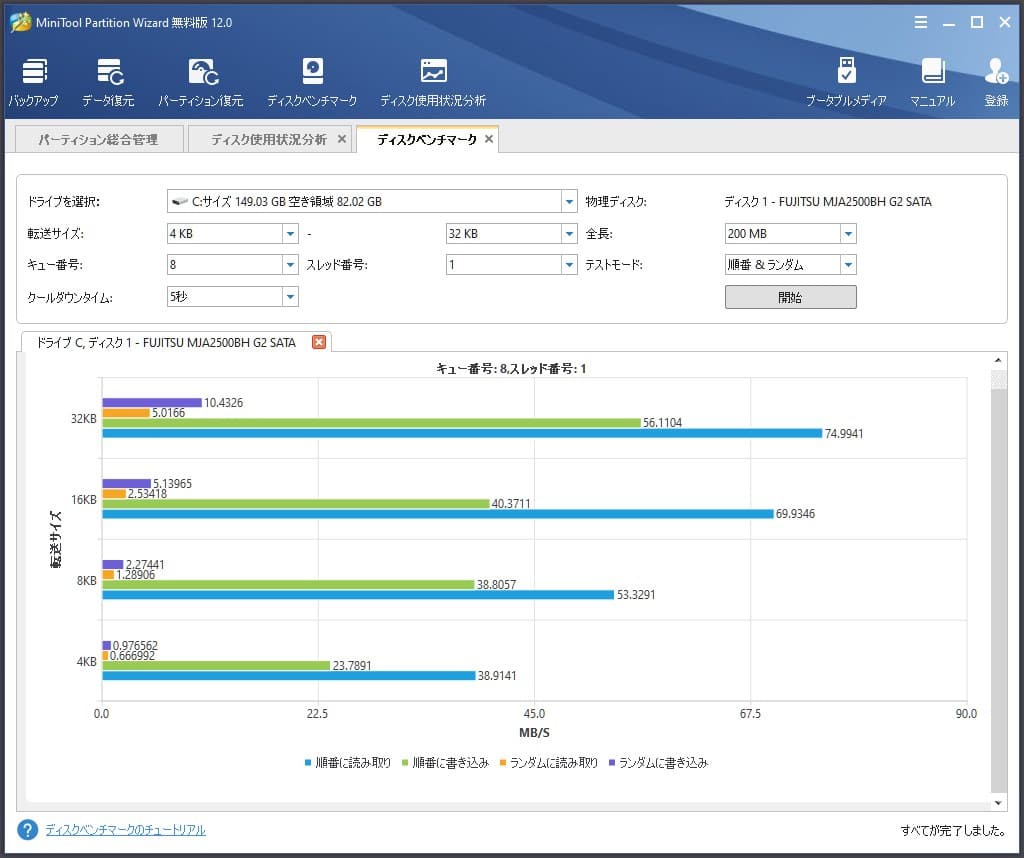Image resolution: width=1024 pixels, height=858 pixels.
Task: Click the 16KB blue bar 69.9346
Action: (438, 514)
